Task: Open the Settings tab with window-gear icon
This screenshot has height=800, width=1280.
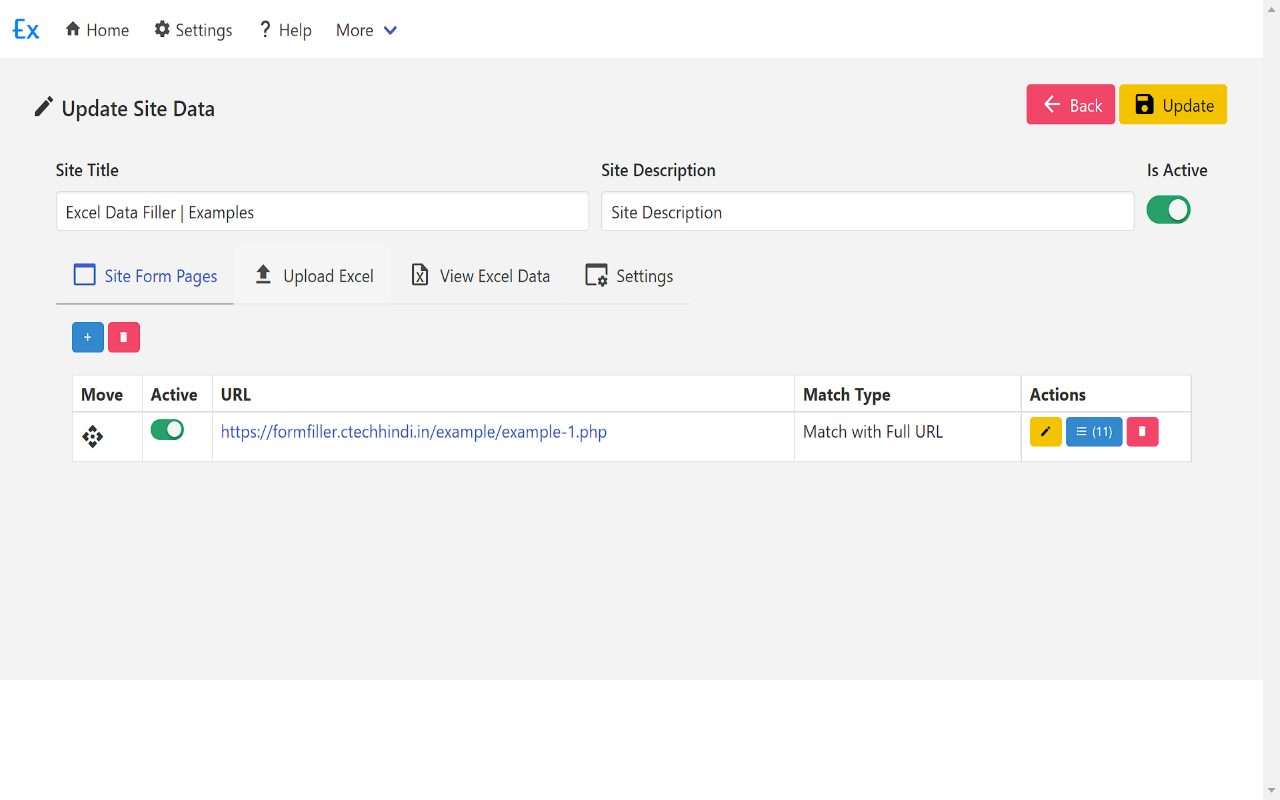Action: (629, 276)
